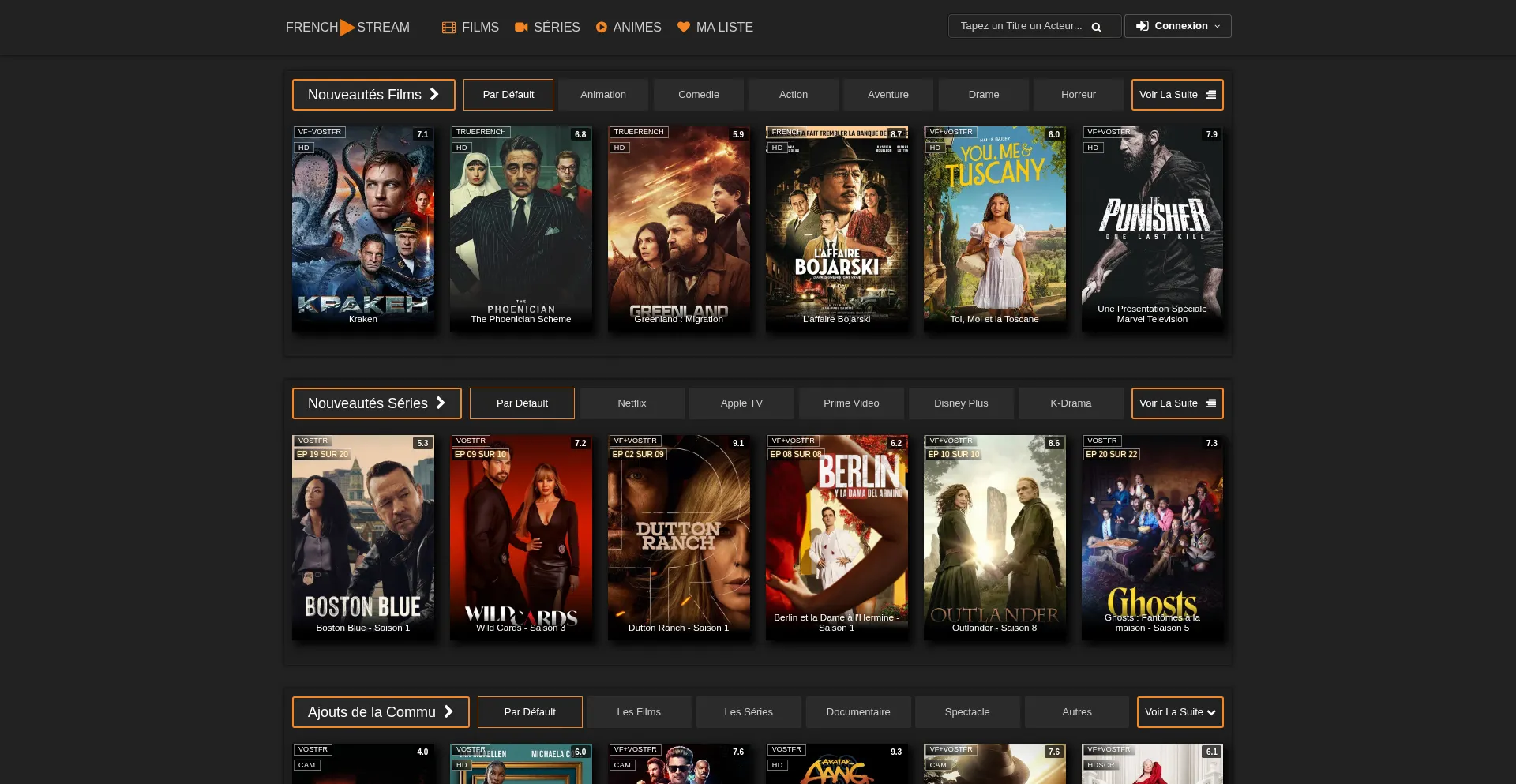Screen dimensions: 1516x784
Task: Open the Toi, Moi et la Toscane poster
Action: click(995, 229)
